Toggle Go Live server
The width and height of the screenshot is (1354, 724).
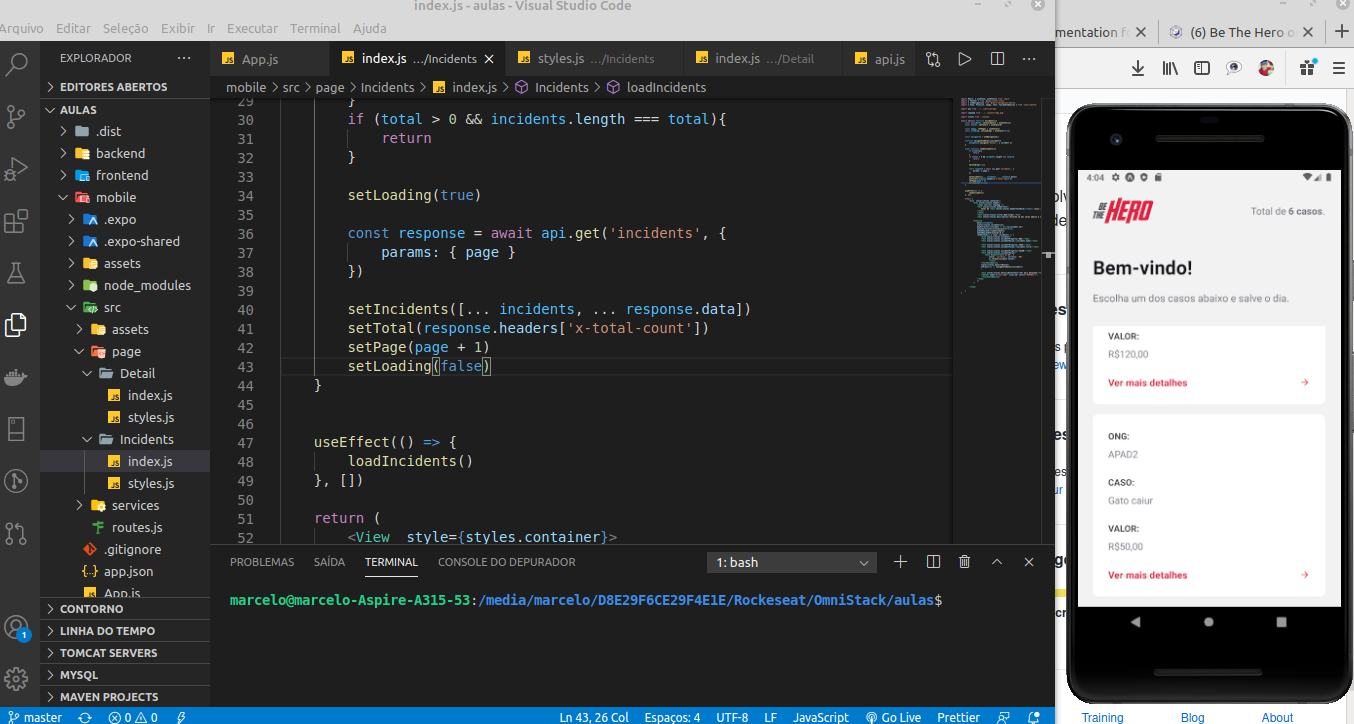tap(893, 717)
